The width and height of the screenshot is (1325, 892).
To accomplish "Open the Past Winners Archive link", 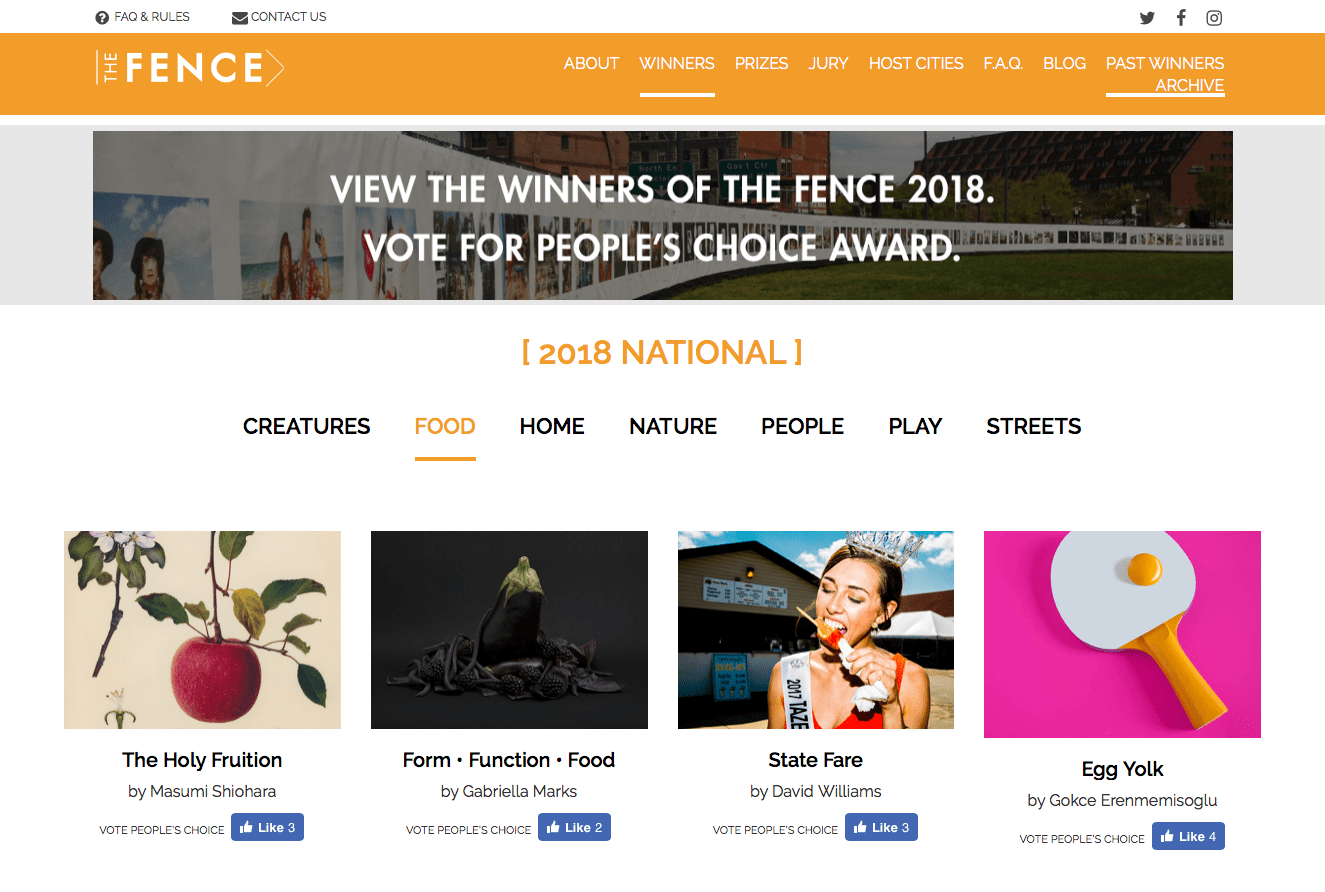I will click(x=1165, y=74).
